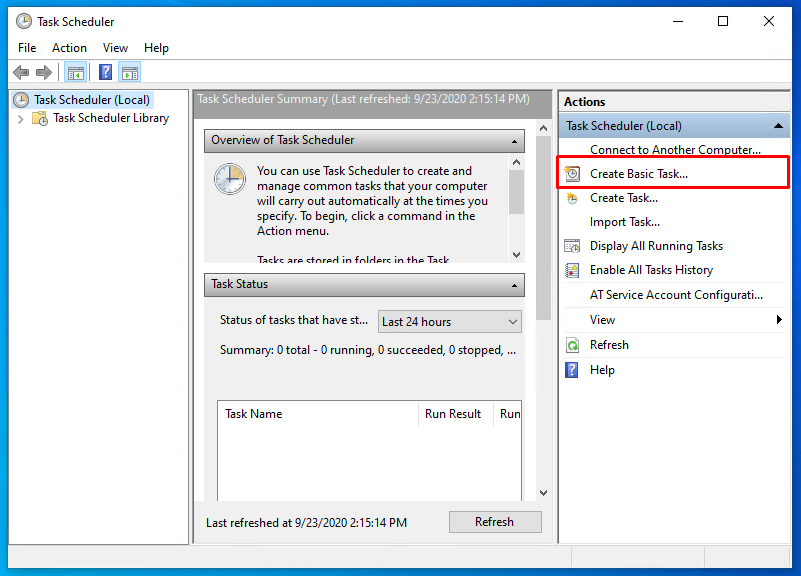Open the Action menu
Viewport: 801px width, 576px height.
69,48
